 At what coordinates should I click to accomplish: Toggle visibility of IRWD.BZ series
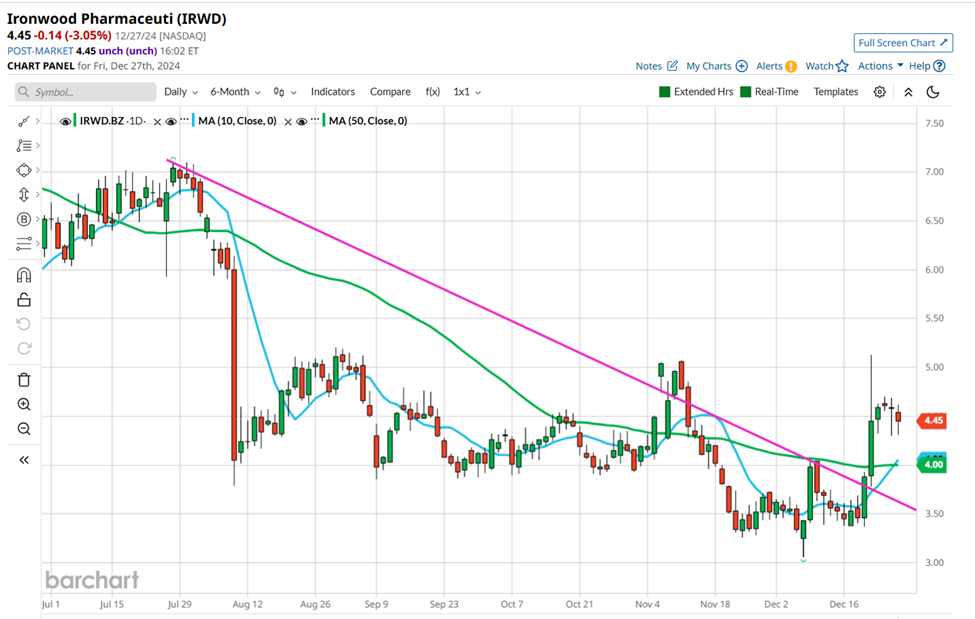coord(66,121)
